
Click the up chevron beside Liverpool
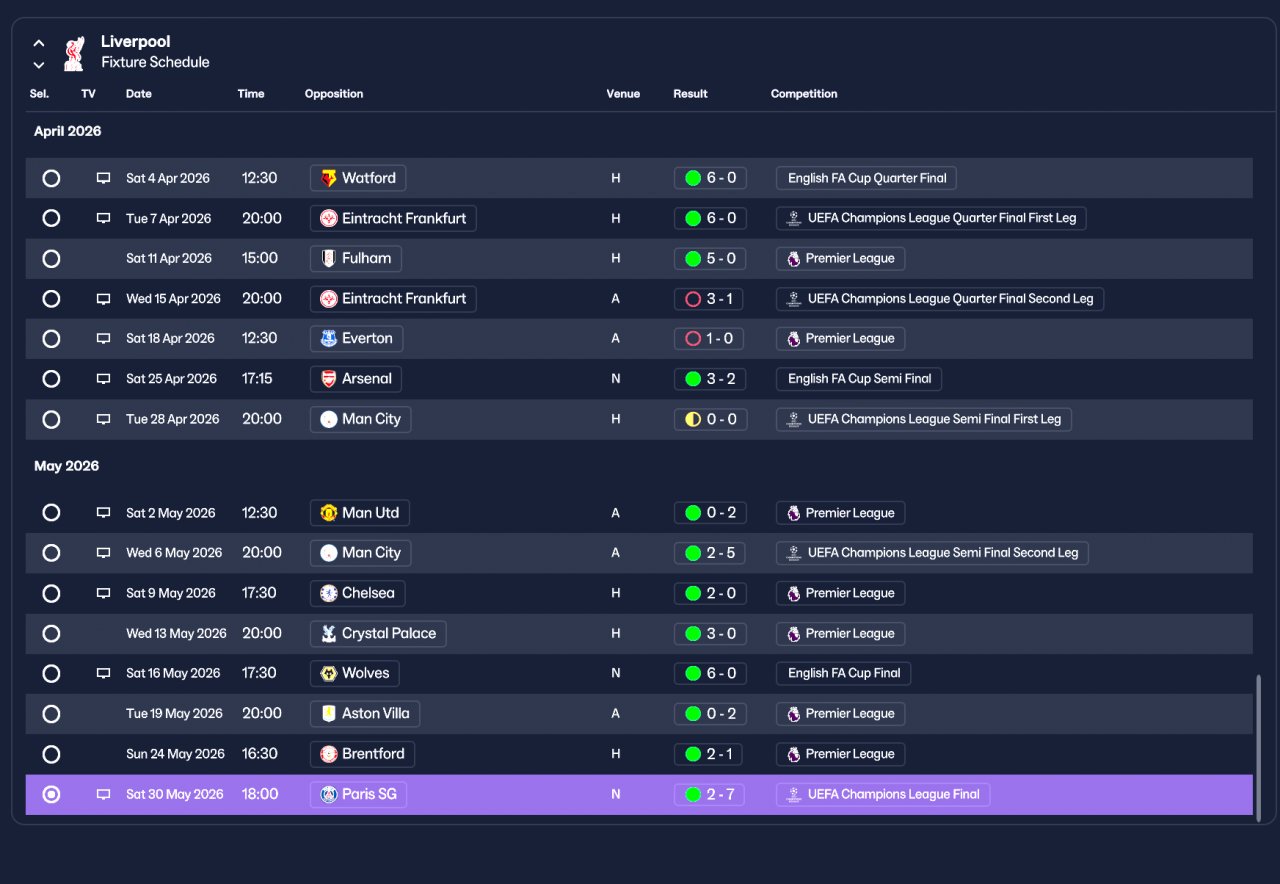pyautogui.click(x=39, y=43)
